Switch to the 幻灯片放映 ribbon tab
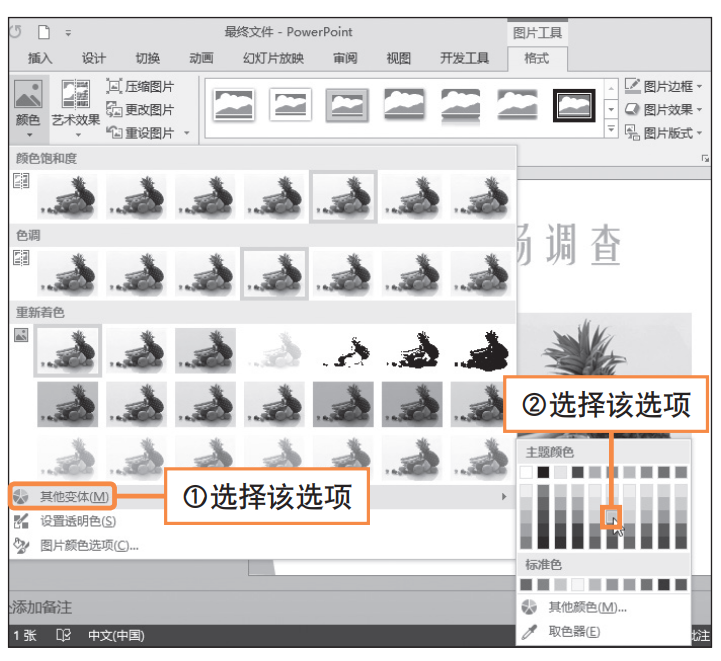This screenshot has height=661, width=721. pyautogui.click(x=274, y=58)
